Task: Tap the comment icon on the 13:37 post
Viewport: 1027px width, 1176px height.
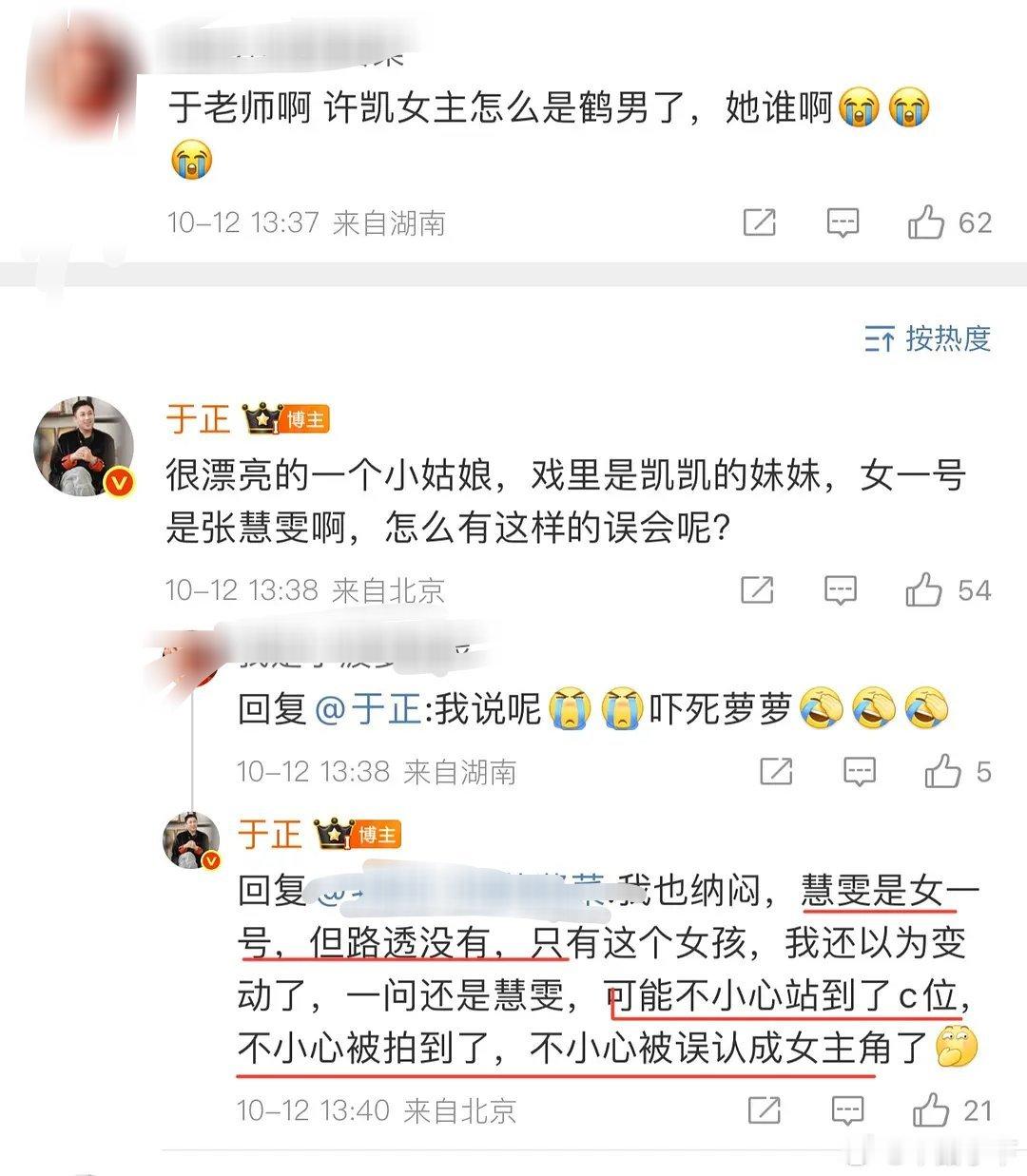Action: tap(843, 222)
